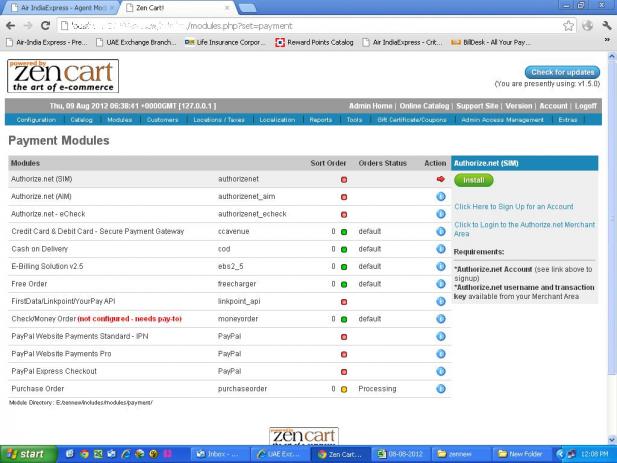Click the red status indicator for Authorize.net (SIM)

point(344,180)
